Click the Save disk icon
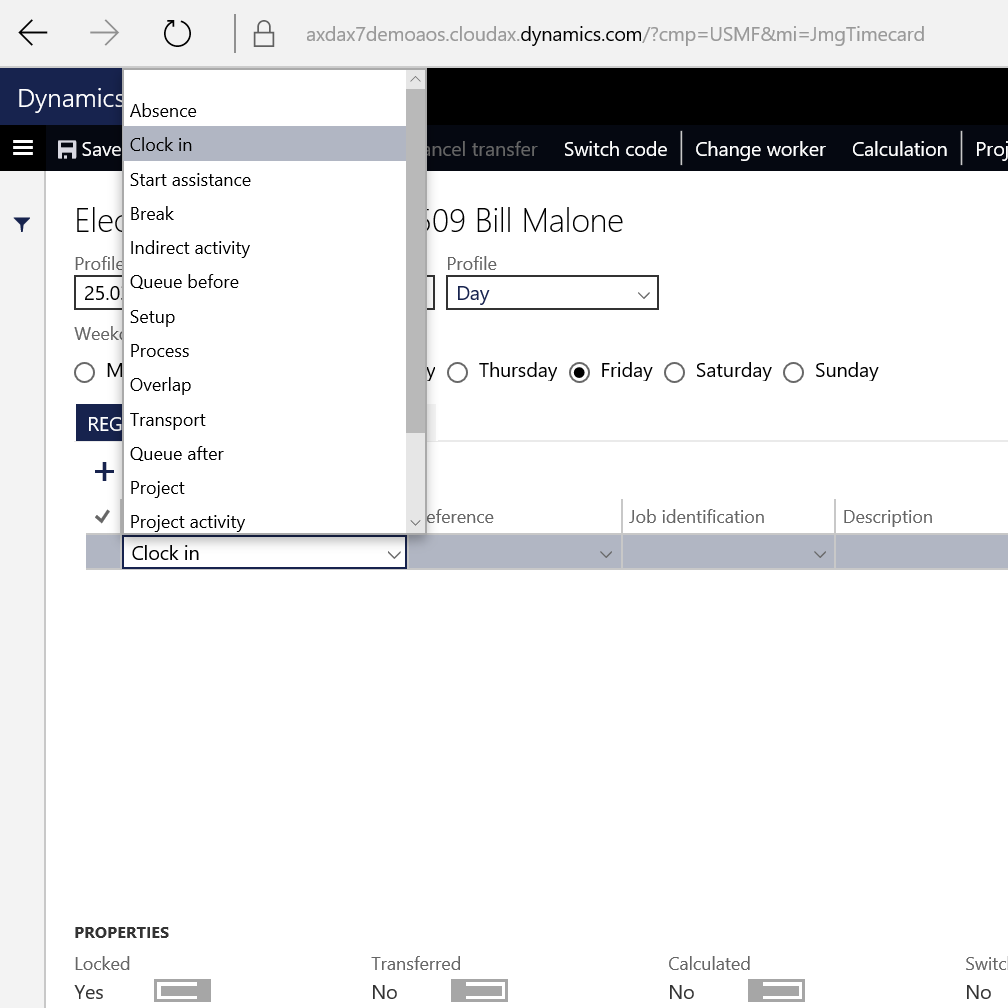1008x1008 pixels. click(x=67, y=150)
